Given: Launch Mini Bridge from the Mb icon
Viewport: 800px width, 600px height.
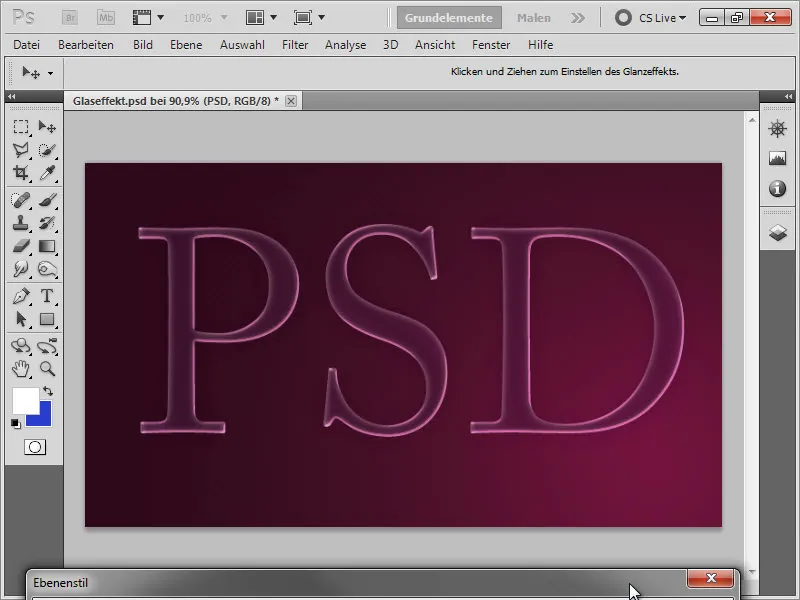Looking at the screenshot, I should (106, 18).
